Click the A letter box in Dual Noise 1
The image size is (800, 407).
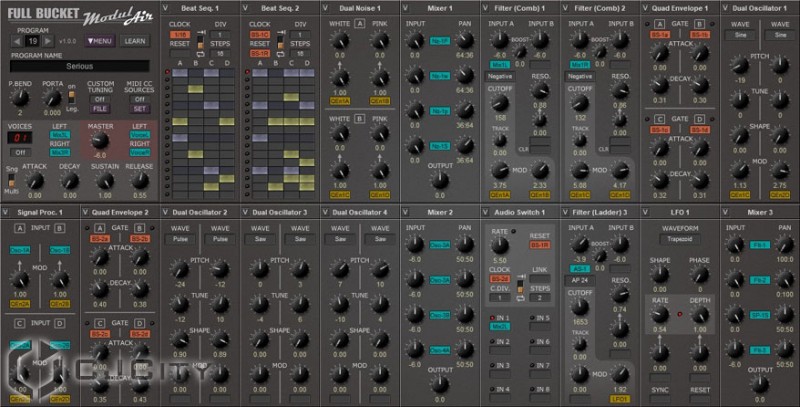pyautogui.click(x=360, y=23)
